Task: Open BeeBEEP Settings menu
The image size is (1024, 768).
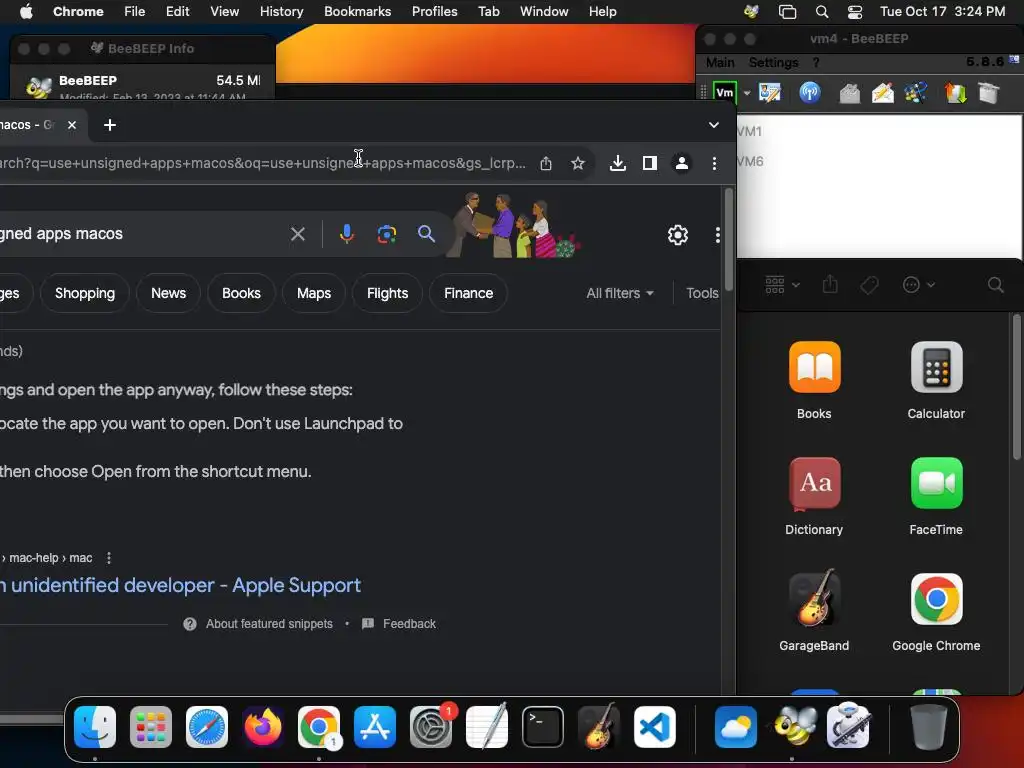Action: (773, 63)
